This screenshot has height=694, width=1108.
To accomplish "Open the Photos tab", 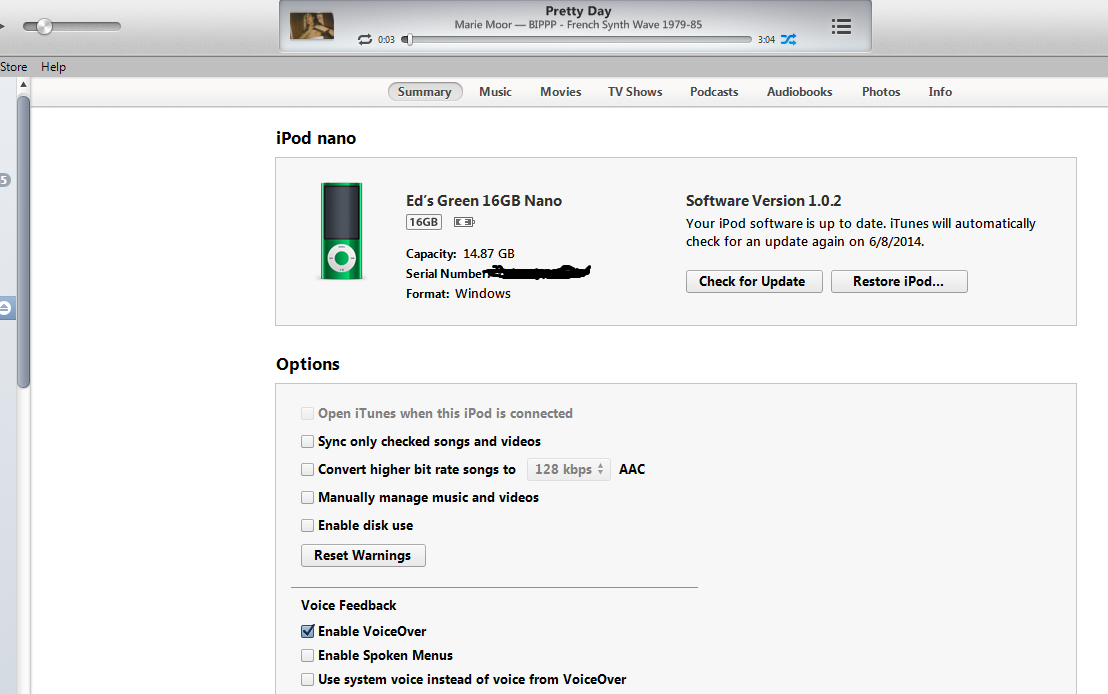I will (880, 92).
